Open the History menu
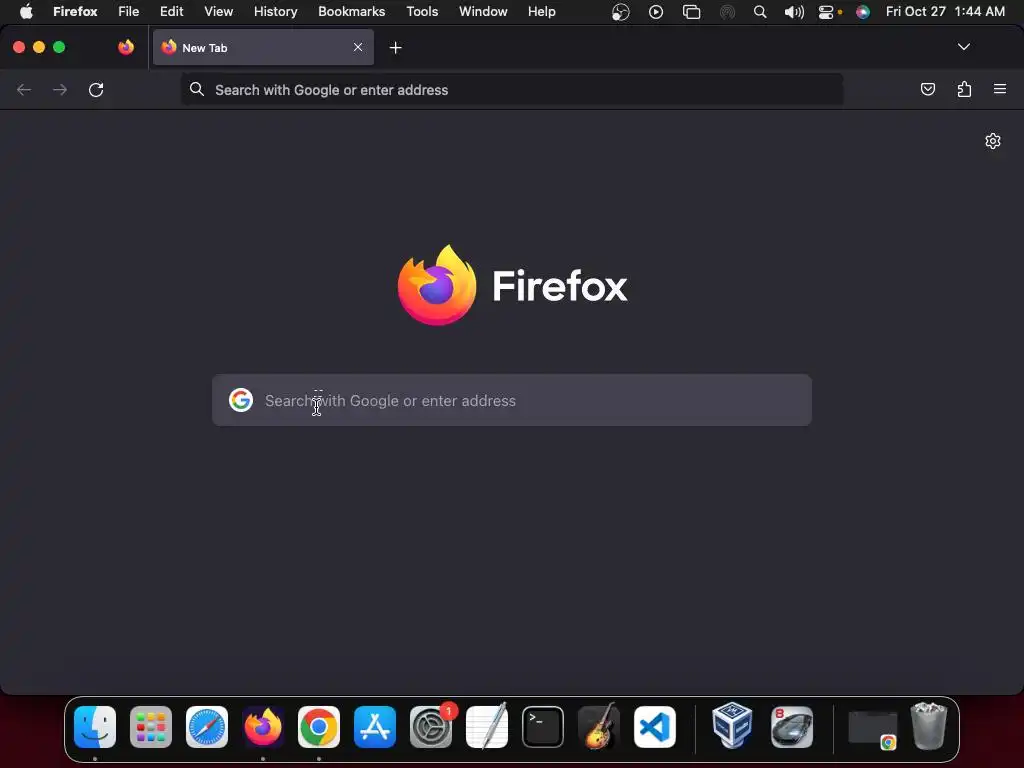The width and height of the screenshot is (1024, 768). (276, 11)
